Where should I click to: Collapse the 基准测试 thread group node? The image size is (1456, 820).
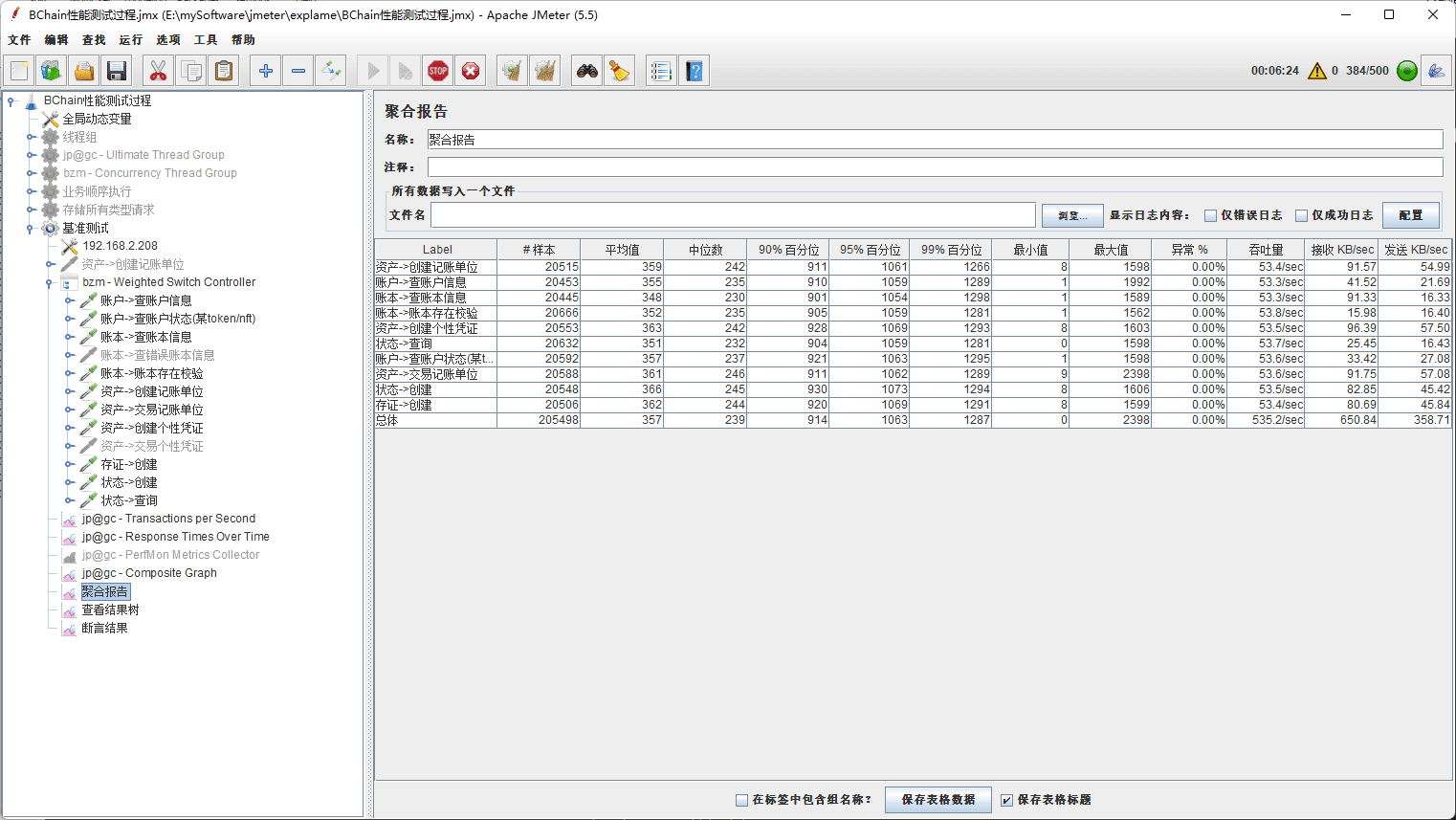click(x=31, y=229)
